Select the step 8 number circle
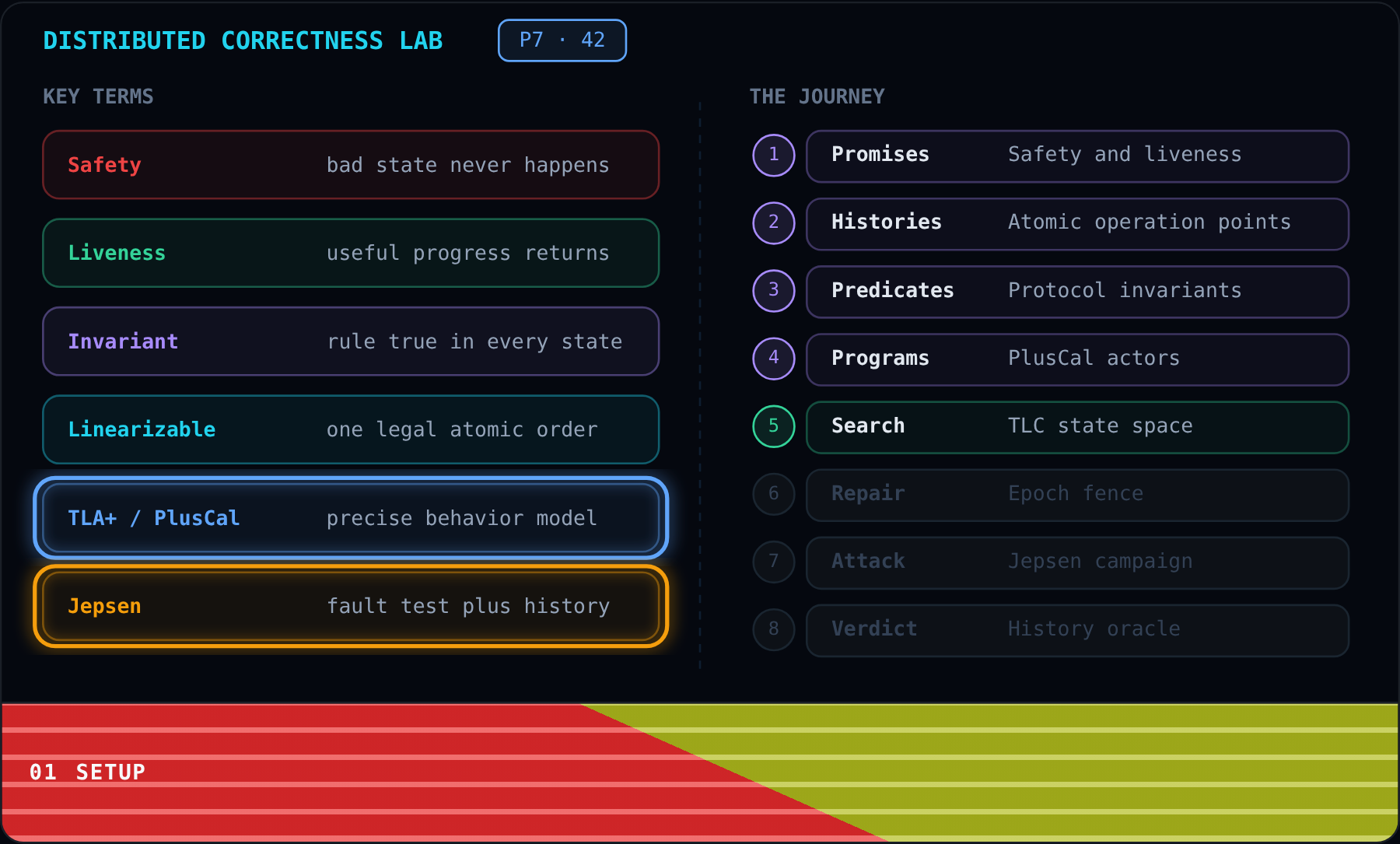The width and height of the screenshot is (1400, 844). point(774,629)
